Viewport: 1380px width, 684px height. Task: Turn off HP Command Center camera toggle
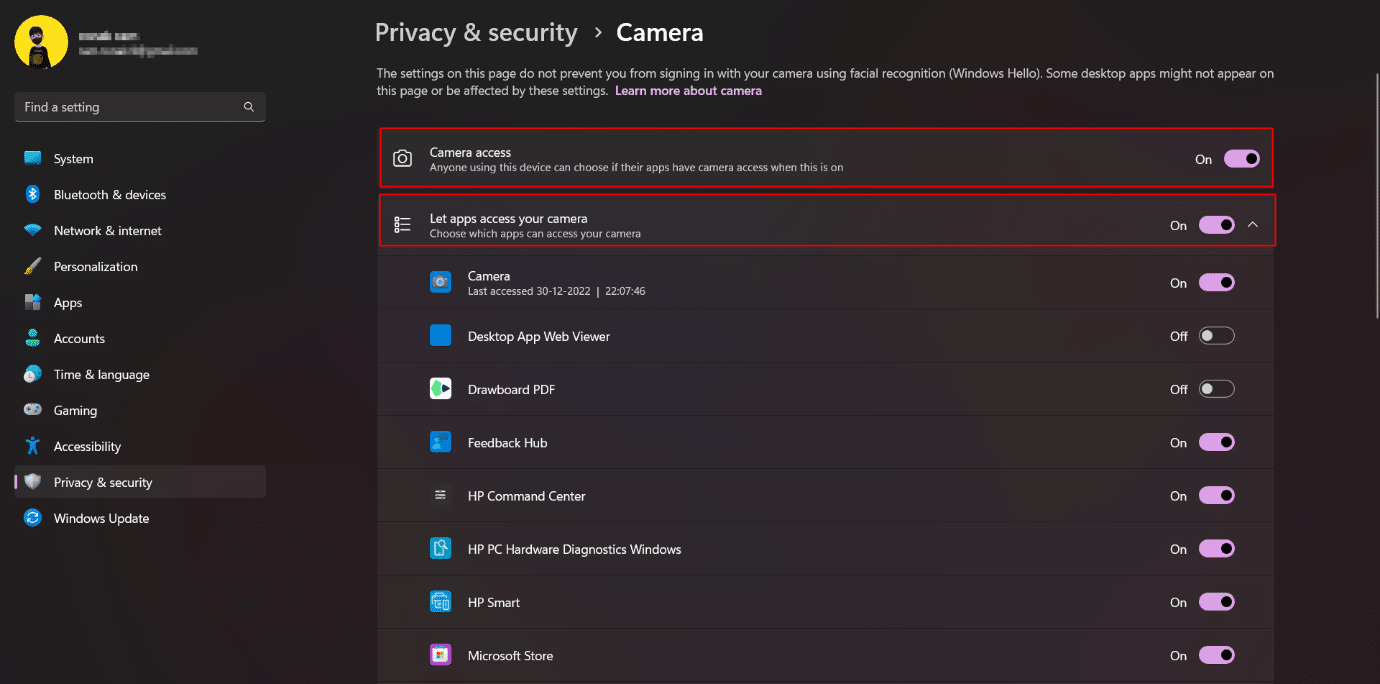[x=1217, y=495]
